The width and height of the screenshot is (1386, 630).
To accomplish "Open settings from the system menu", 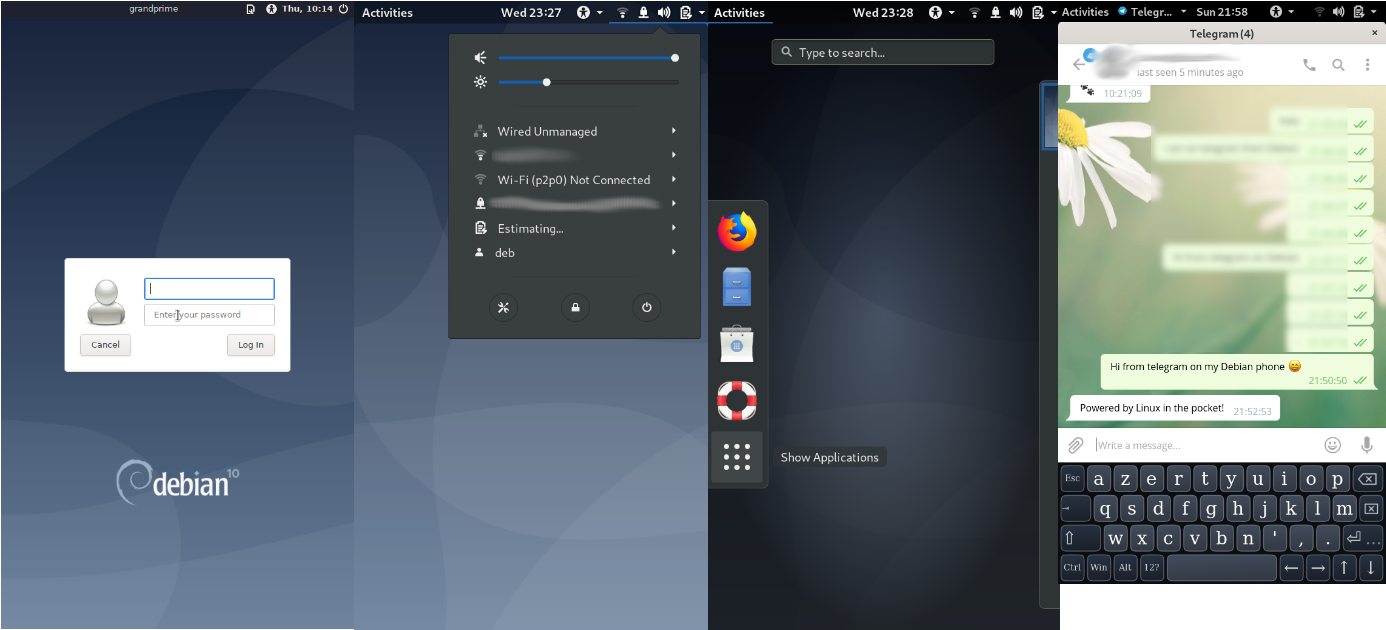I will coord(504,307).
